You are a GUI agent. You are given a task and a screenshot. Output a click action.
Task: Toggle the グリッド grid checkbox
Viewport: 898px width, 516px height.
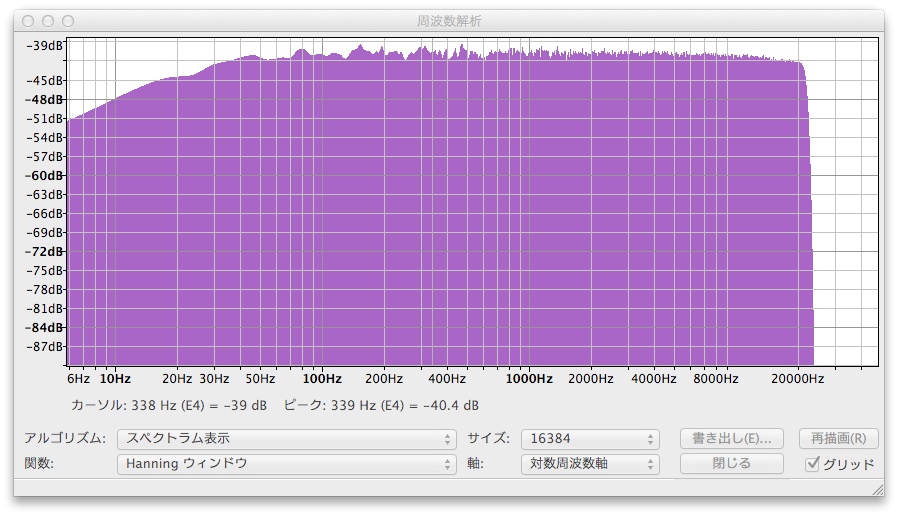812,464
